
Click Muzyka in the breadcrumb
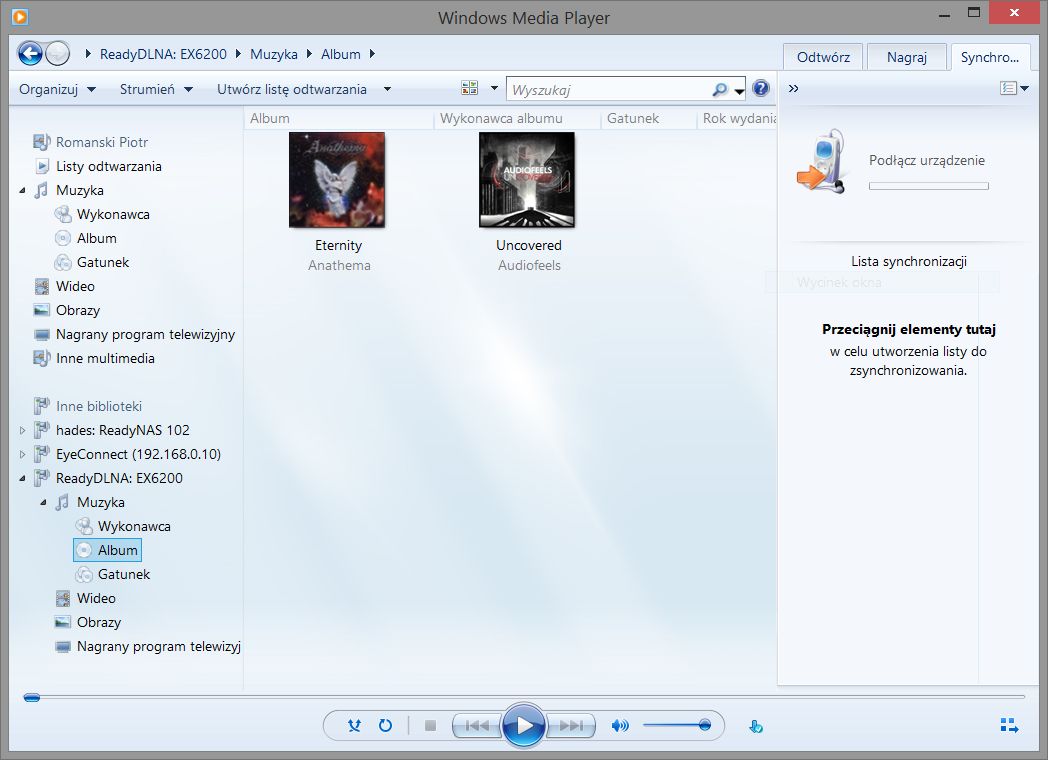click(x=273, y=54)
